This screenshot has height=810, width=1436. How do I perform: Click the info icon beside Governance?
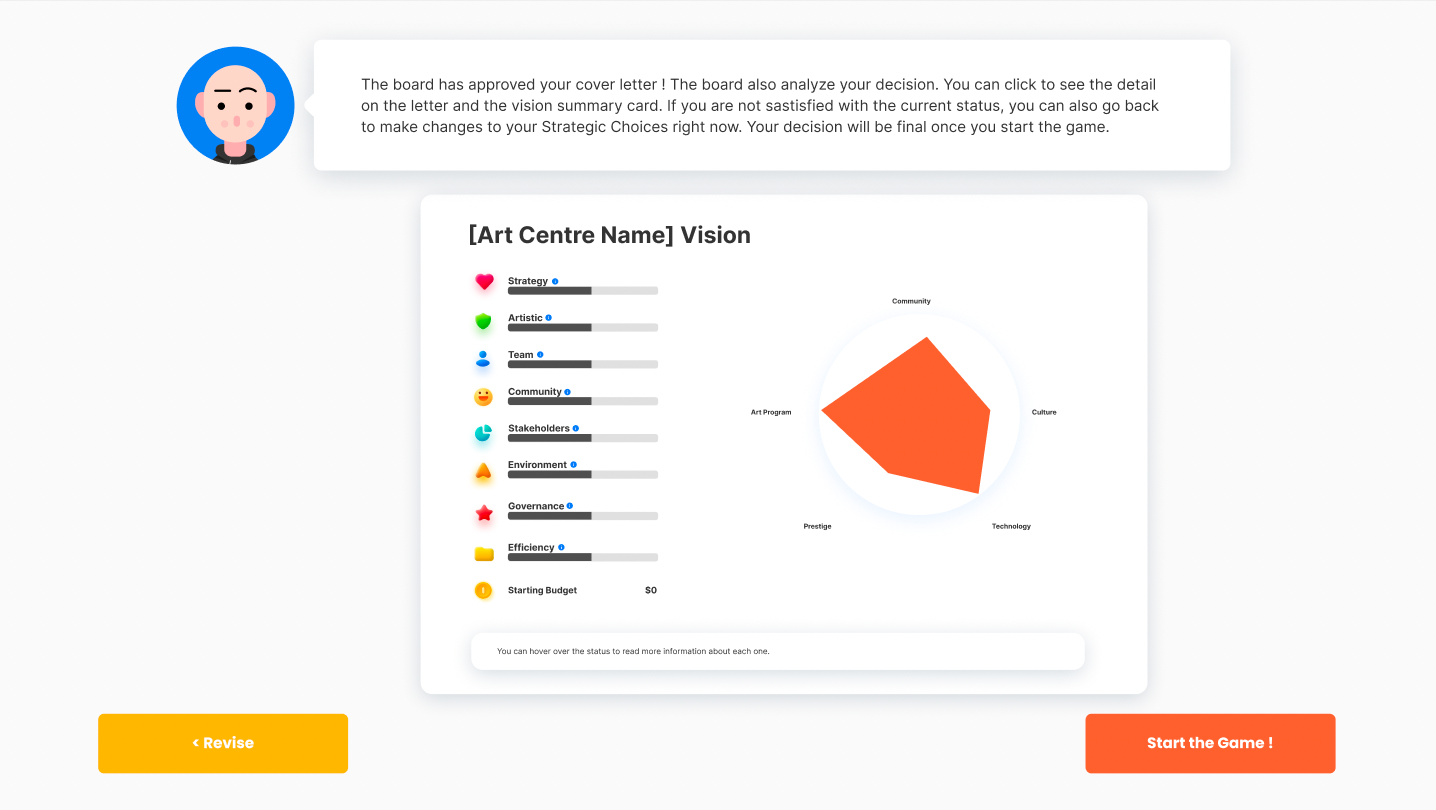point(570,506)
